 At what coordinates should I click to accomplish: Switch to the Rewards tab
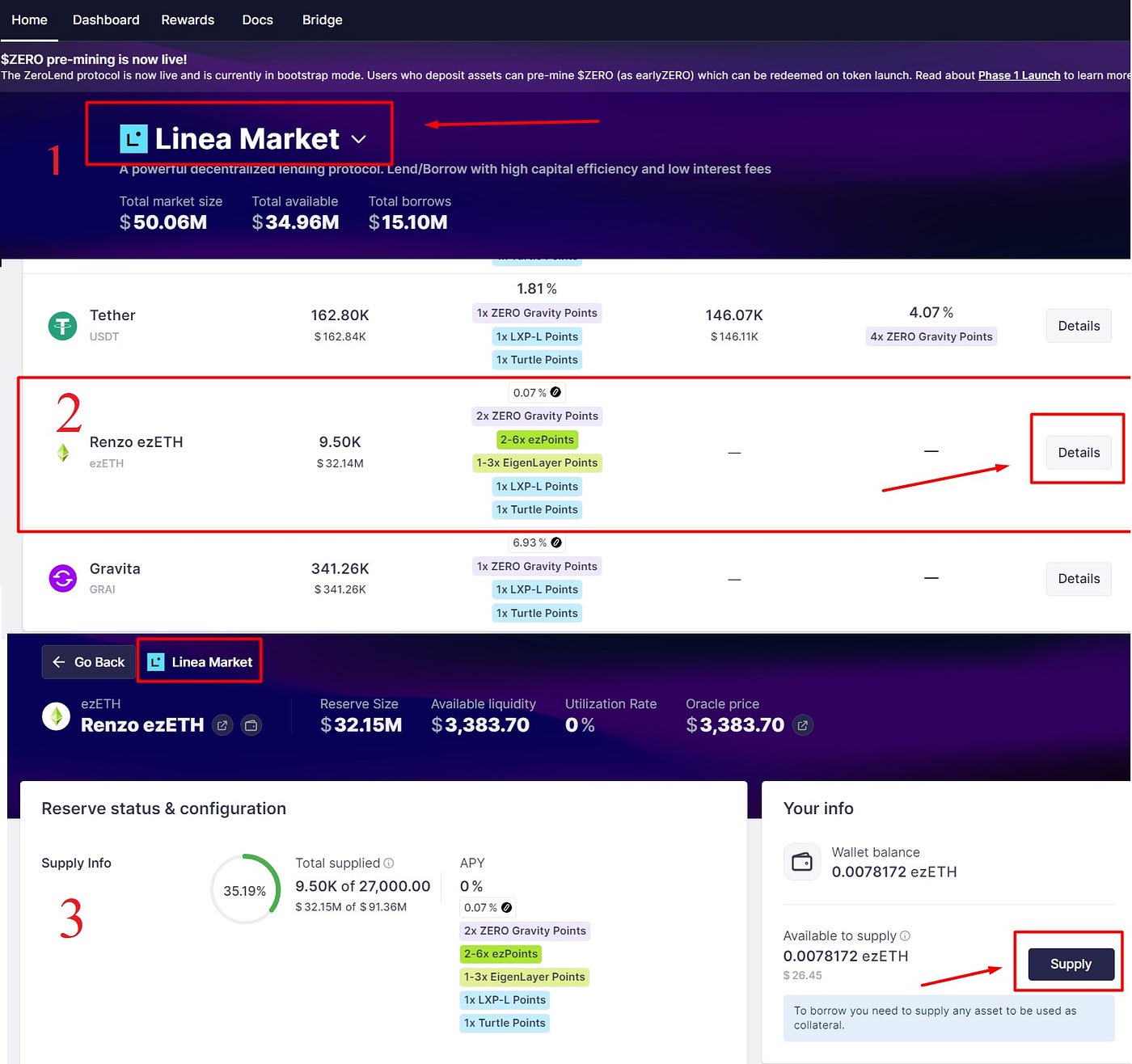[188, 19]
